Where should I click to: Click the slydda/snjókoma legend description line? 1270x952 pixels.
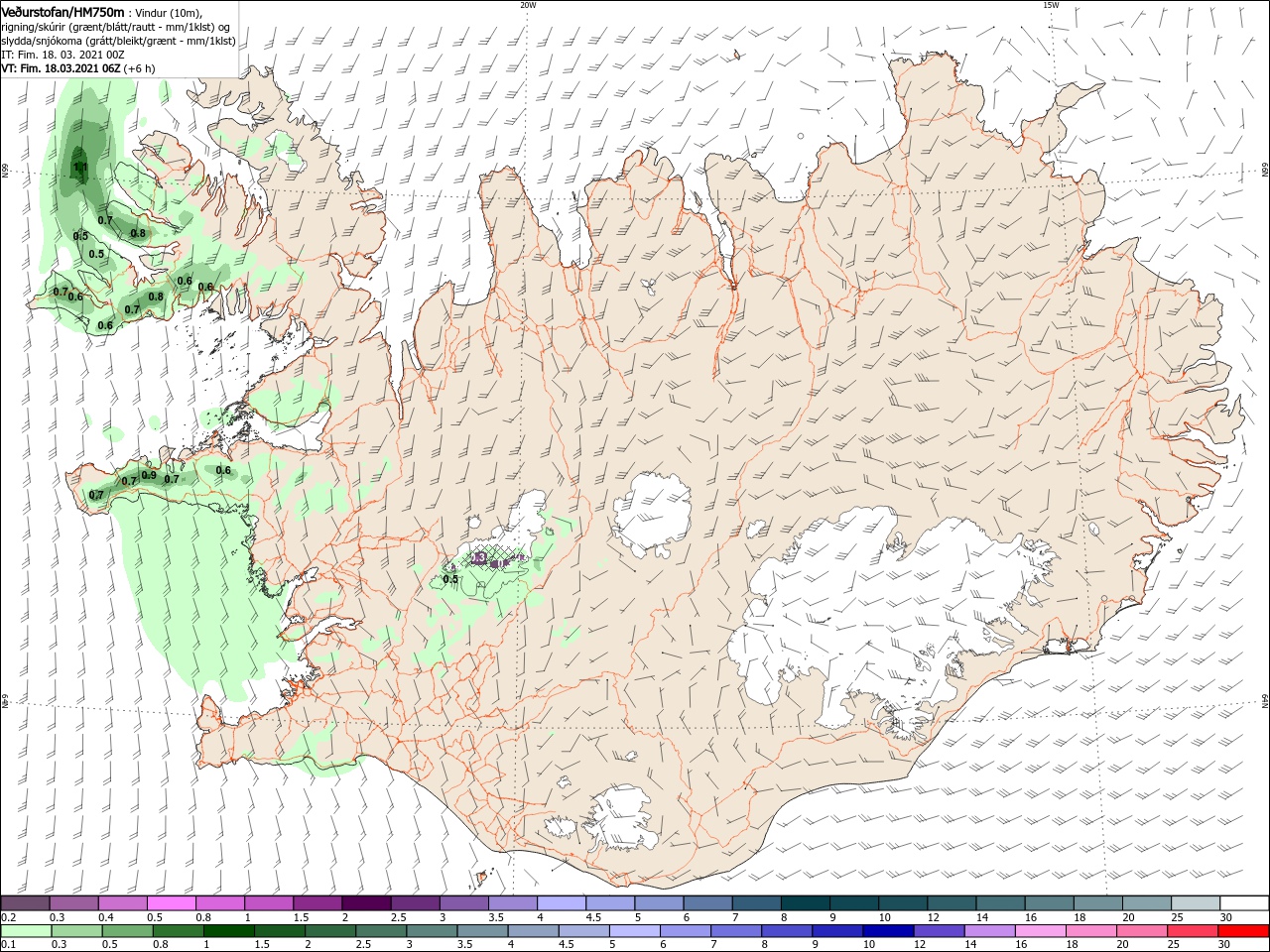coord(118,42)
